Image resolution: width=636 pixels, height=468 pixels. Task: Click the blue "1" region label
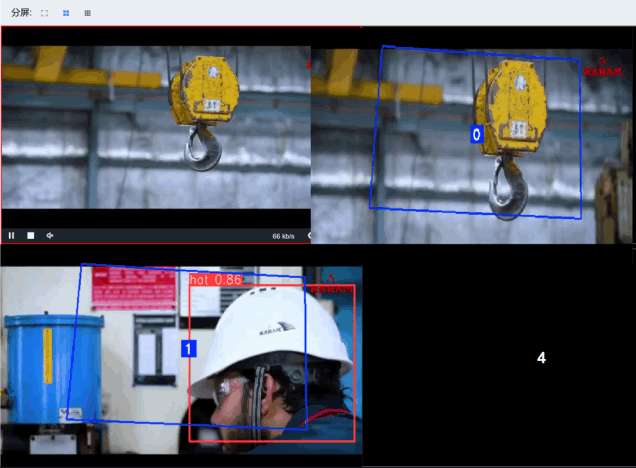point(187,349)
